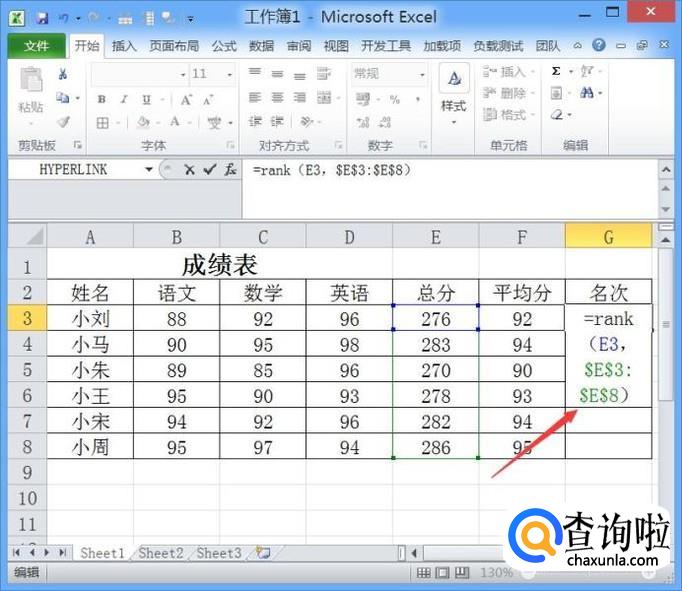This screenshot has width=682, height=591.
Task: Switch to the 插入 Insert tab
Action: point(124,46)
